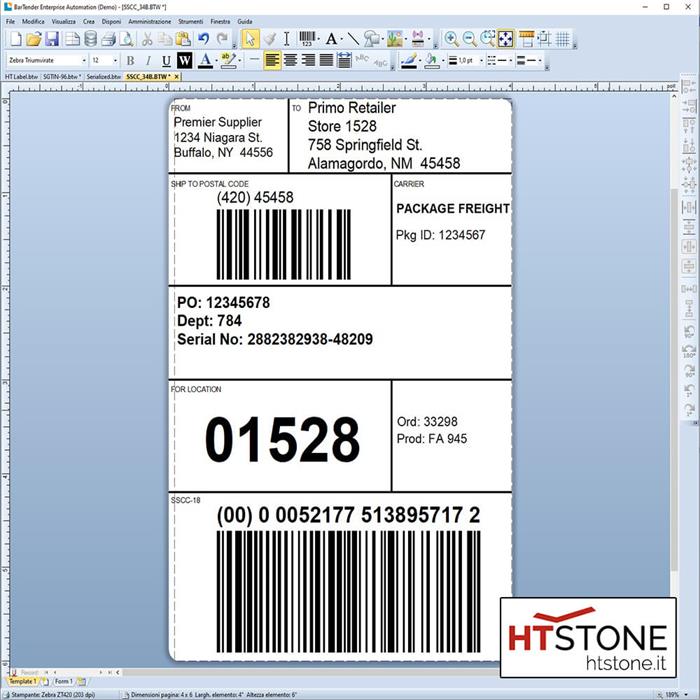Open database connection setup icon
Viewport: 700px width, 700px height.
point(91,39)
